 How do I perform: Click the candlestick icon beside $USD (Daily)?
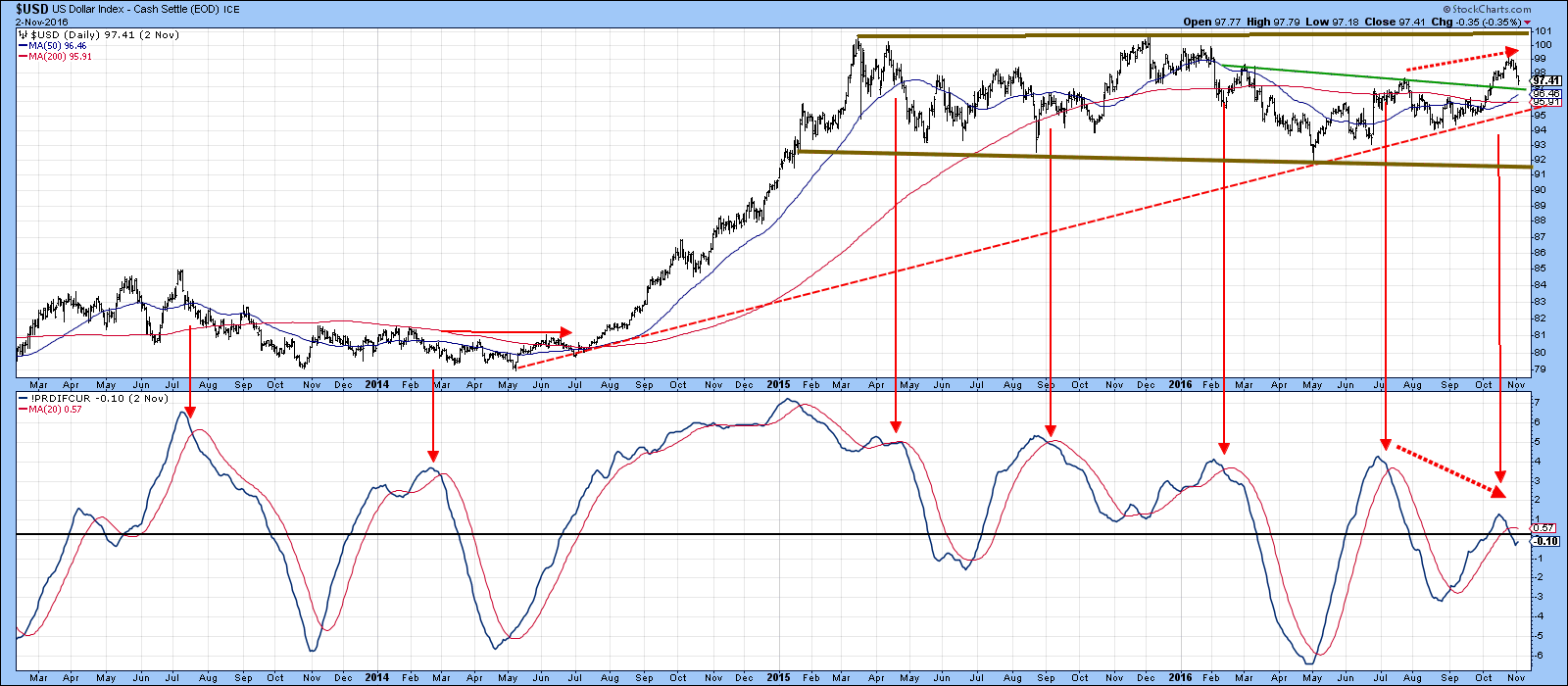[x=22, y=34]
